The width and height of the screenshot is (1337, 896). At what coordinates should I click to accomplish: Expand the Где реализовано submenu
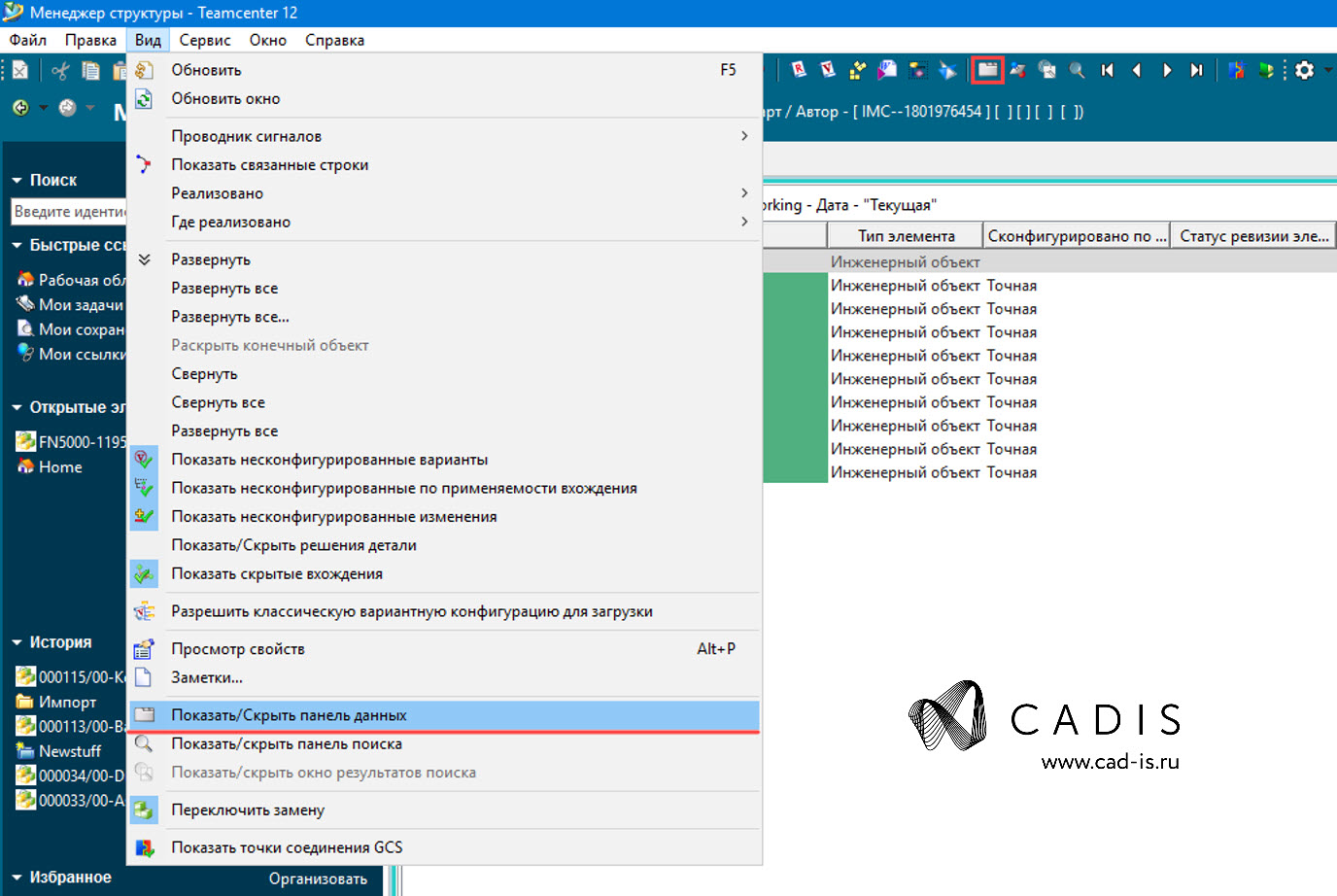point(443,222)
